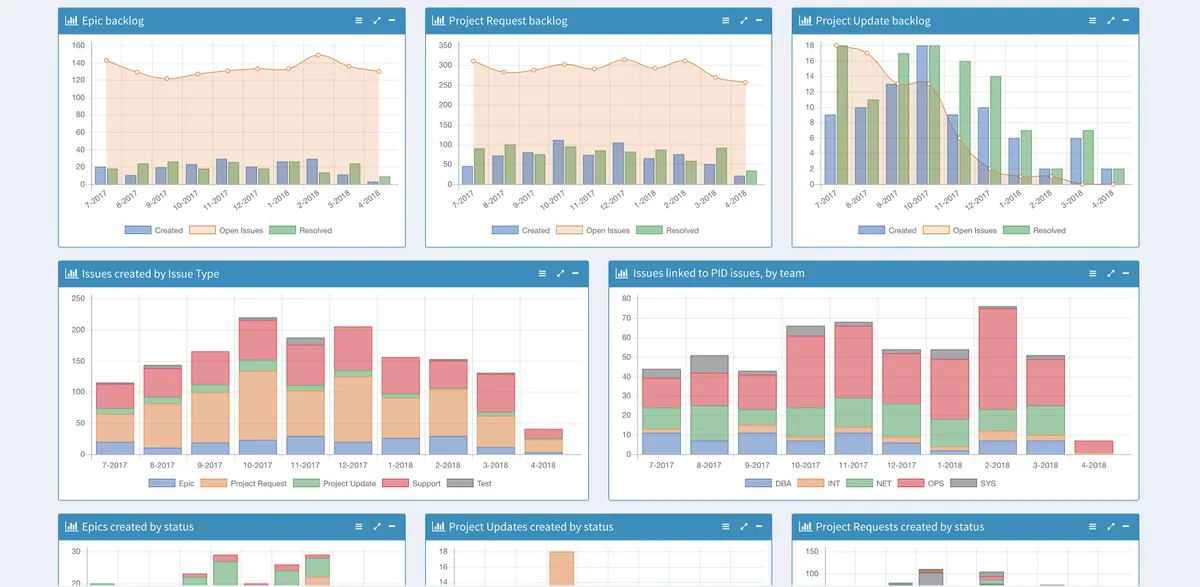This screenshot has height=587, width=1200.
Task: Toggle Created in Project Update backlog legend
Action: coord(888,230)
